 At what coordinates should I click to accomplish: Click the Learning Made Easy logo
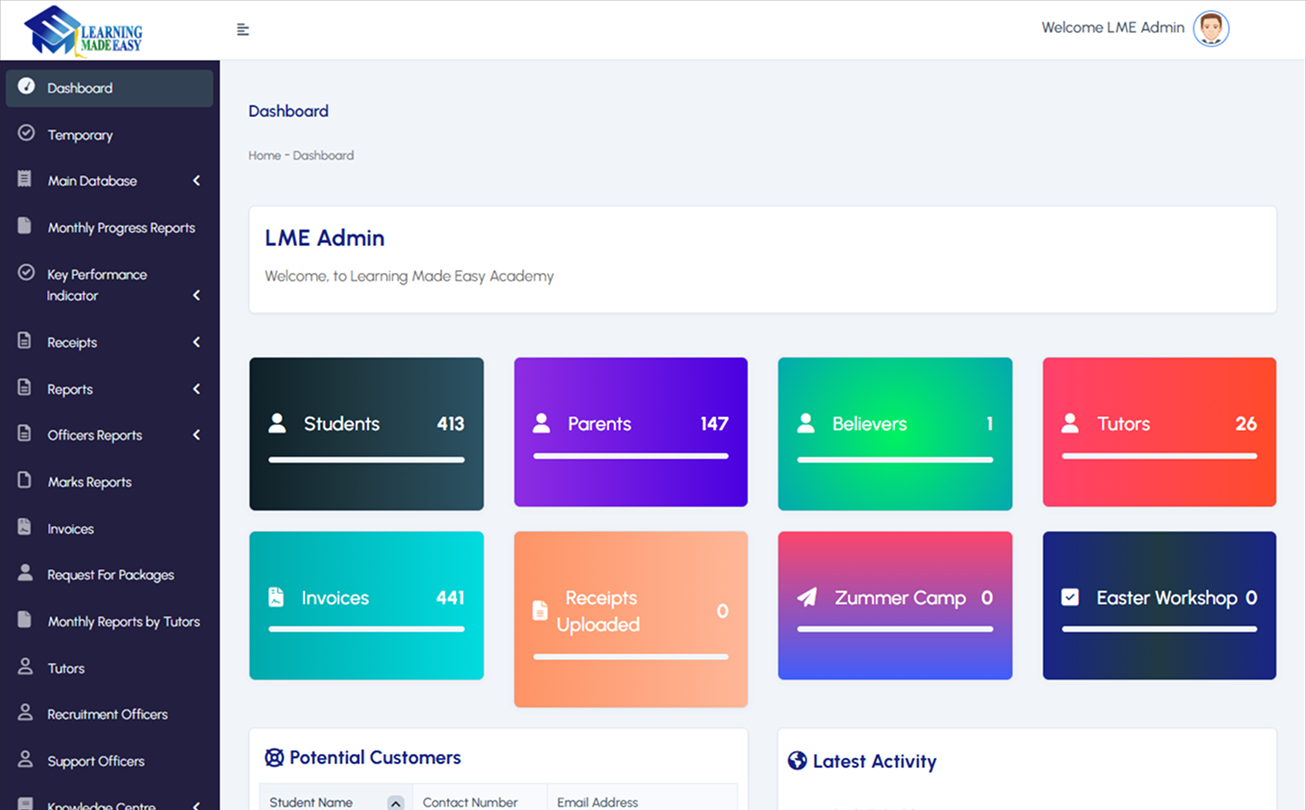pos(84,30)
